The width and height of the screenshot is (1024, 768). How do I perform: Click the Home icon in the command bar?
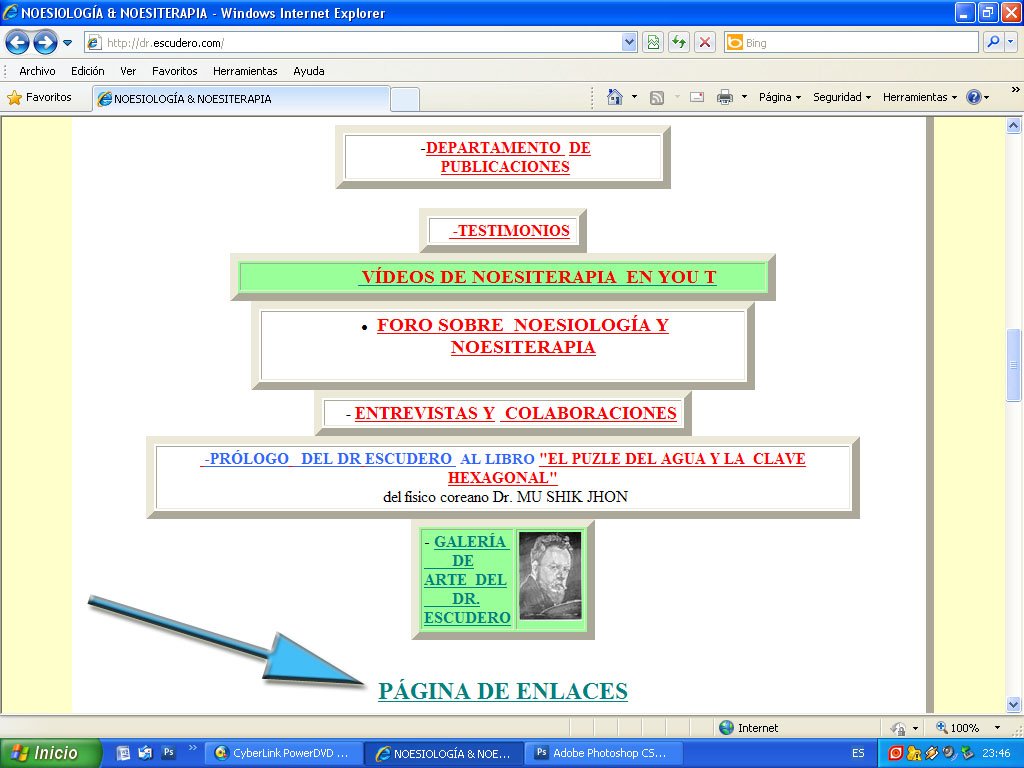point(614,97)
